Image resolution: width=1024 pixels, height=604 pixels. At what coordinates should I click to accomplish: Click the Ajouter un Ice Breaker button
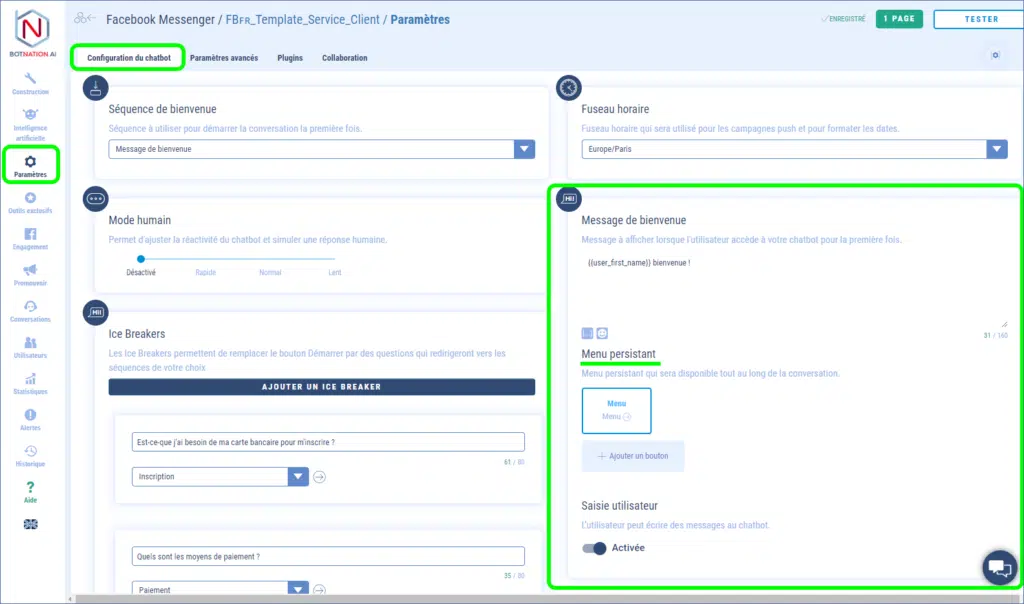coord(321,387)
